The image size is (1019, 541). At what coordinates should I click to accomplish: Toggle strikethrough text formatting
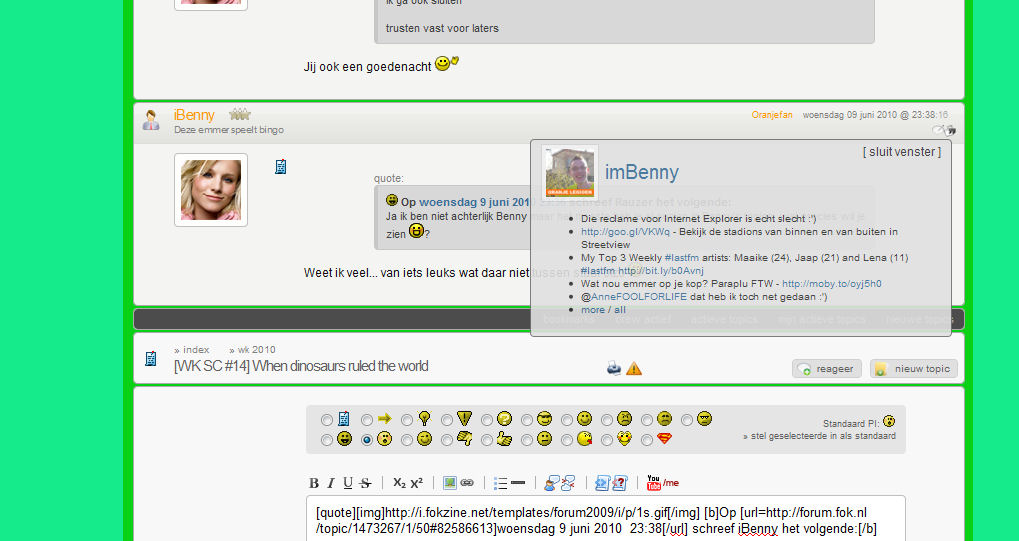click(365, 483)
